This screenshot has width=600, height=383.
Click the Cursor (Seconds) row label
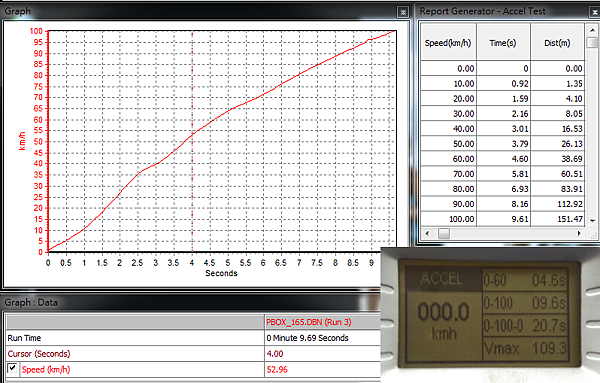click(39, 354)
